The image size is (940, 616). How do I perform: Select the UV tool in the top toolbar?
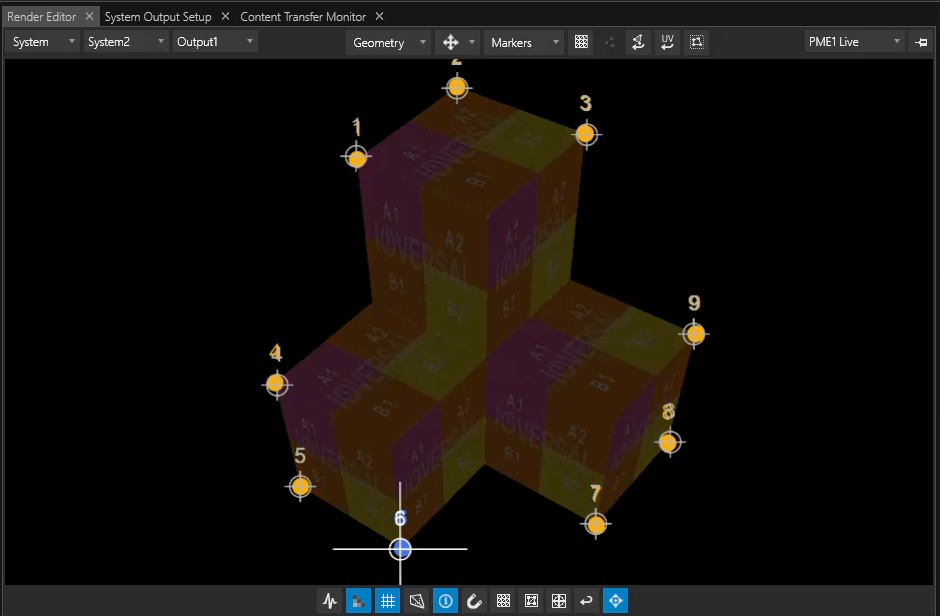pyautogui.click(x=667, y=42)
